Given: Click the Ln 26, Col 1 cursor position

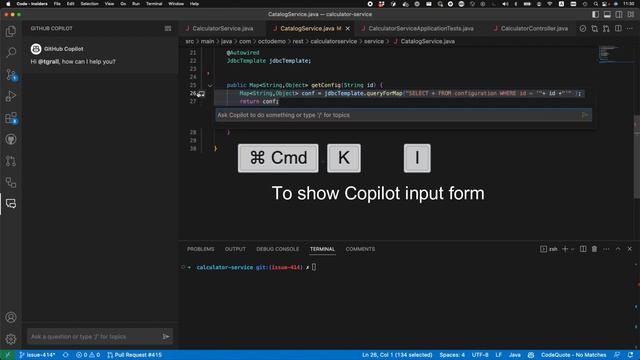Looking at the screenshot, I should [x=397, y=355].
